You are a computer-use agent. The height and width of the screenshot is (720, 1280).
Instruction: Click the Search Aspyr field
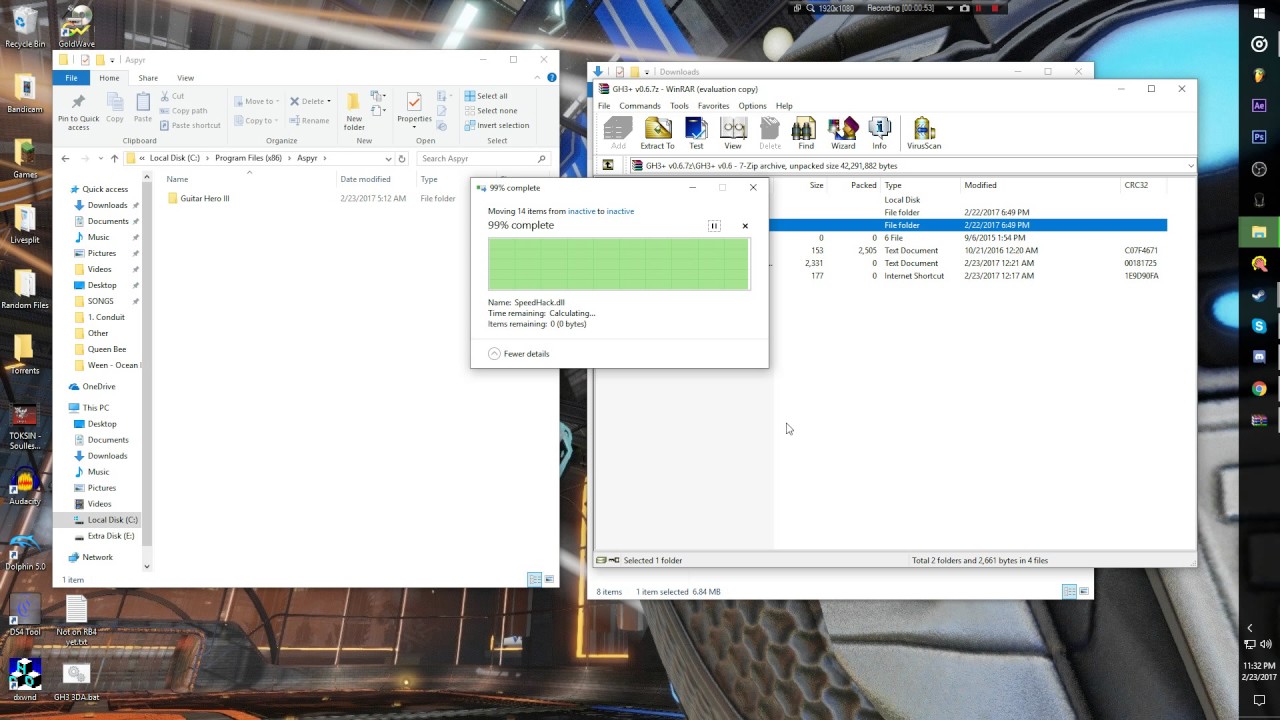point(484,158)
